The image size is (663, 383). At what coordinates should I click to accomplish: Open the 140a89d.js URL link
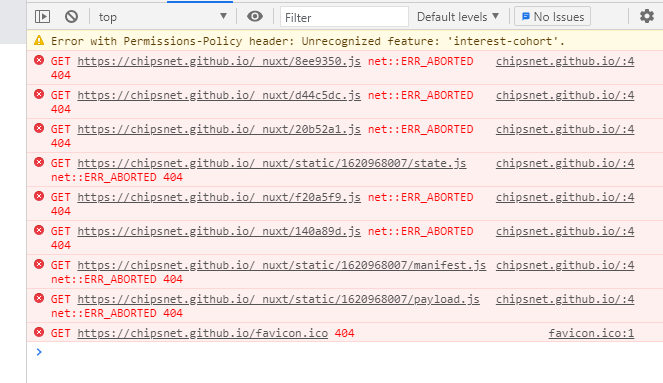219,232
